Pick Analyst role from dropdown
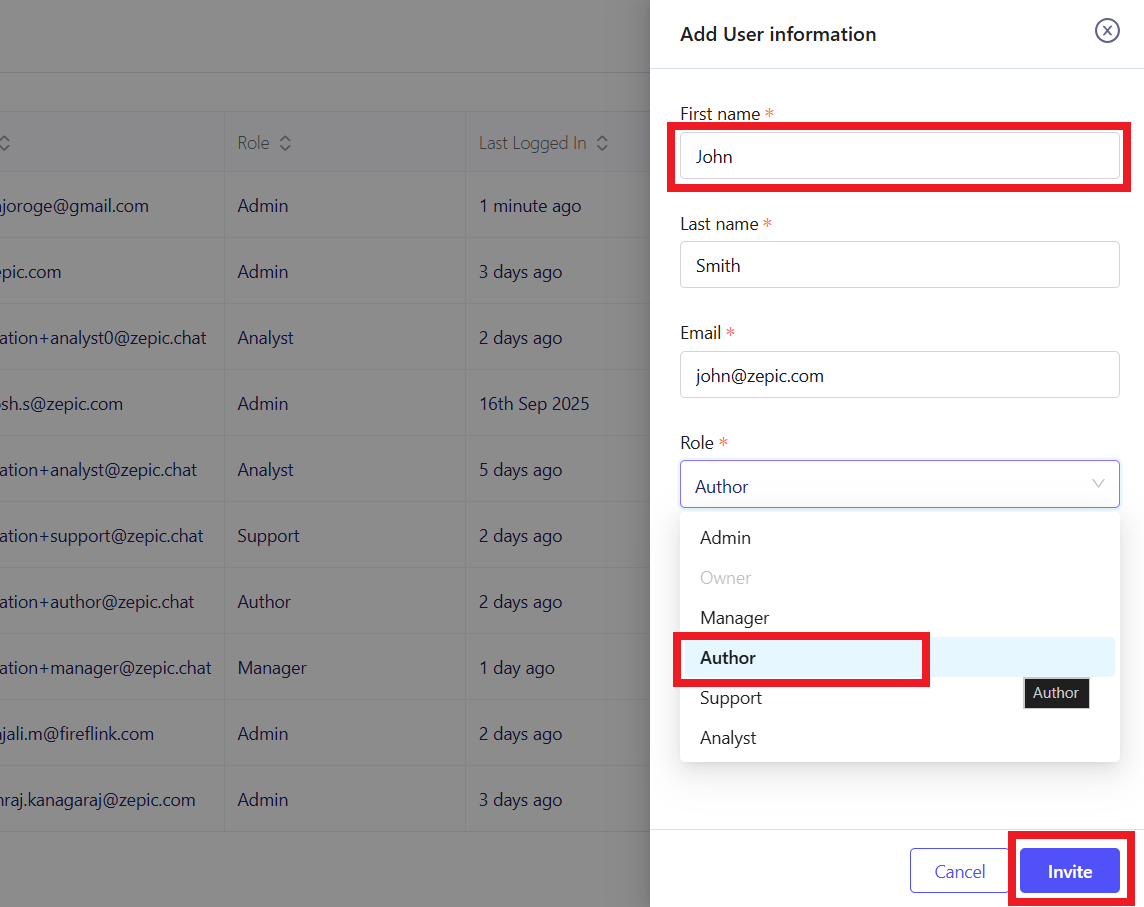 [x=728, y=738]
